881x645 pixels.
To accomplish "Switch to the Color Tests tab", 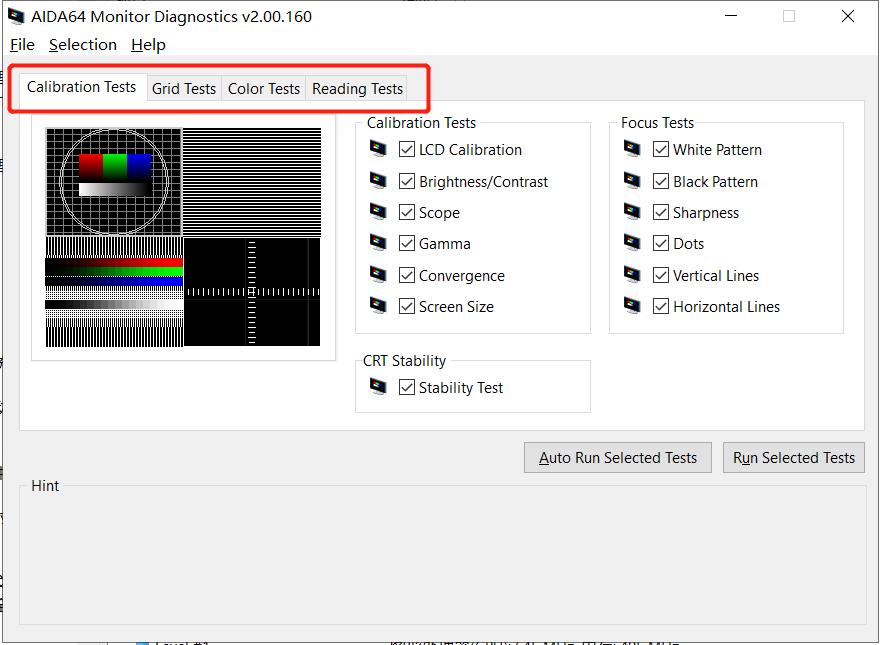I will (x=264, y=89).
